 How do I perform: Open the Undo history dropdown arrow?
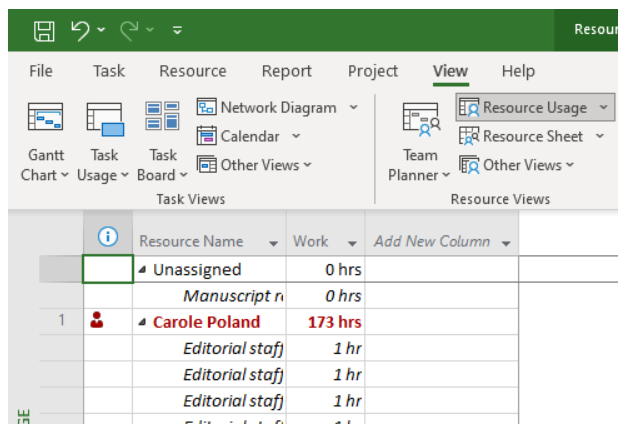101,30
